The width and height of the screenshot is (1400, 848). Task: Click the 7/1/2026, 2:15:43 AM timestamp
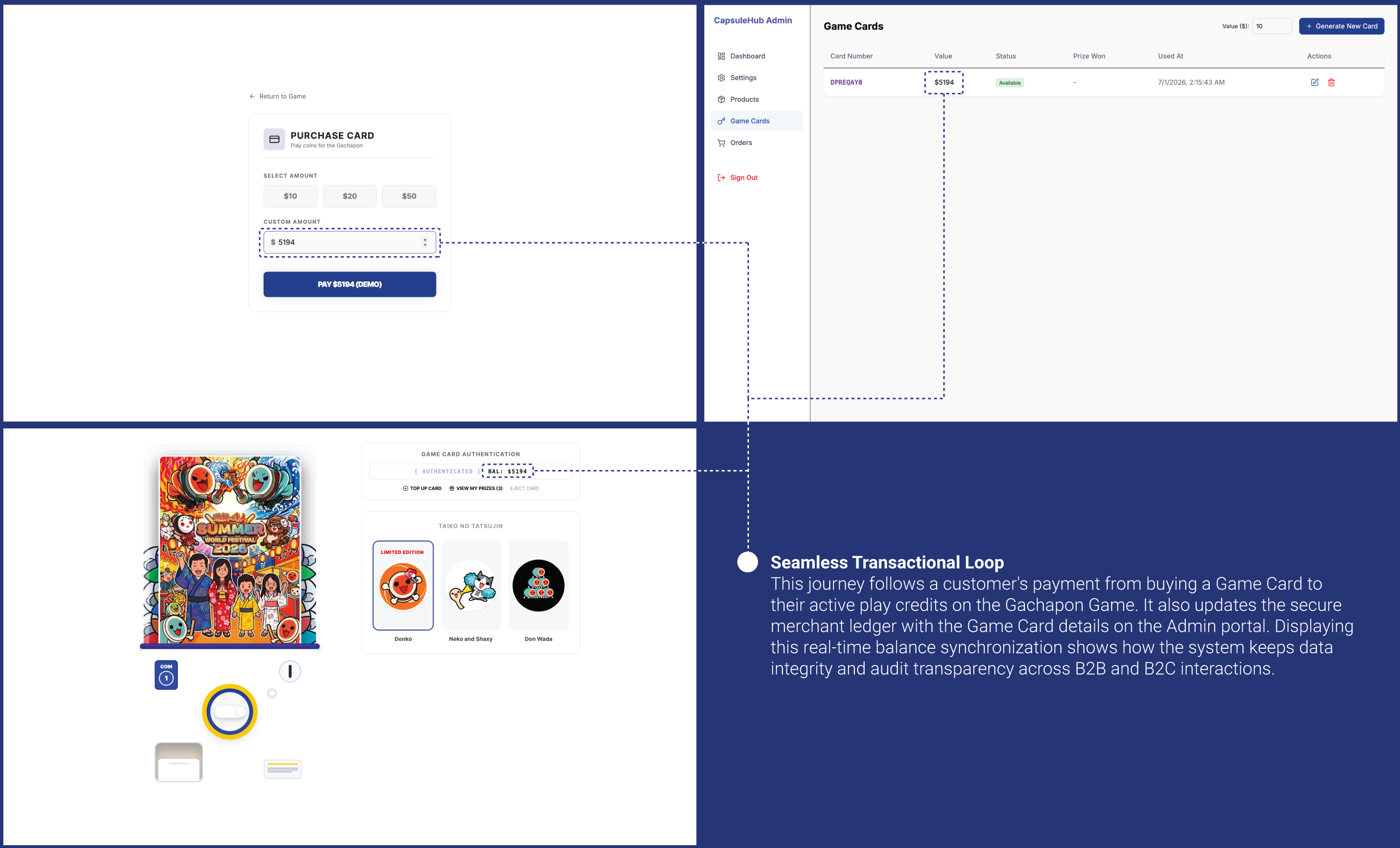click(x=1191, y=83)
